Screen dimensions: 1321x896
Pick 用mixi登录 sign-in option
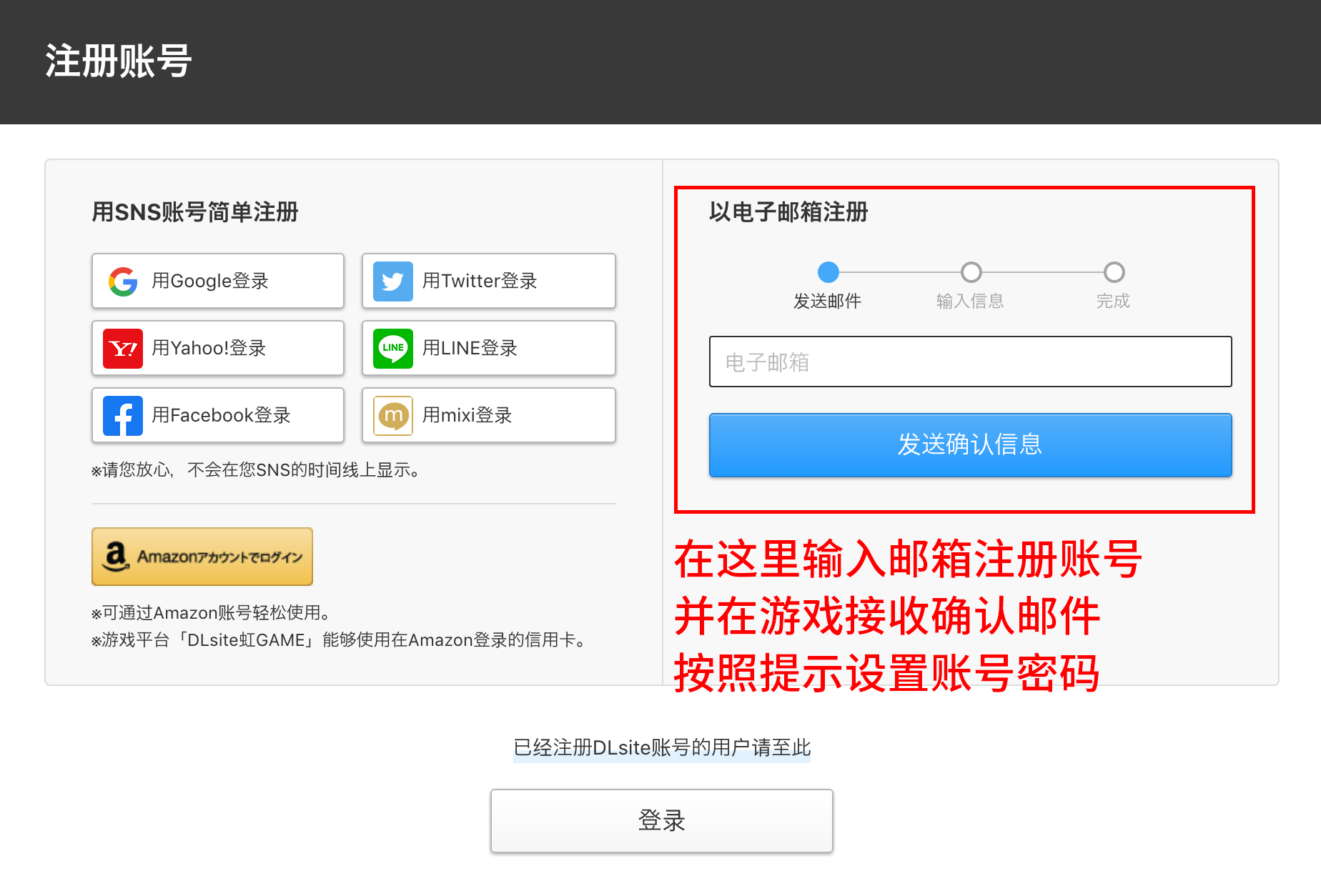(x=489, y=415)
